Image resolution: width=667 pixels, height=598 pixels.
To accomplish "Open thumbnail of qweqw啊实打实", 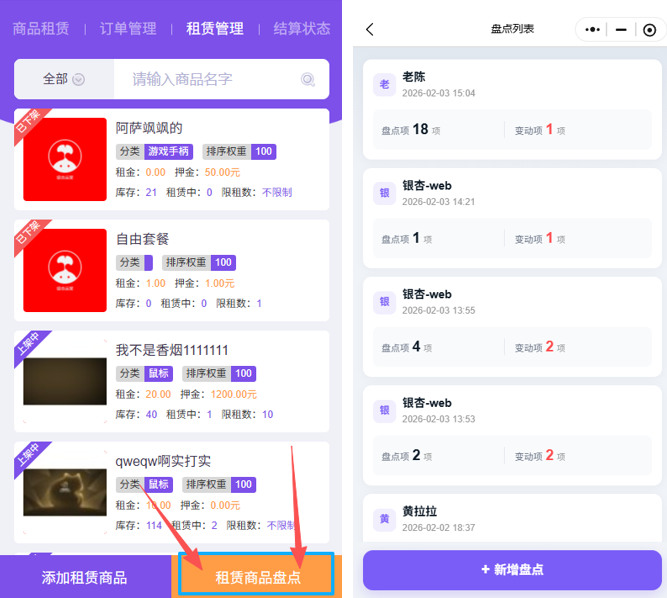I will coord(65,492).
